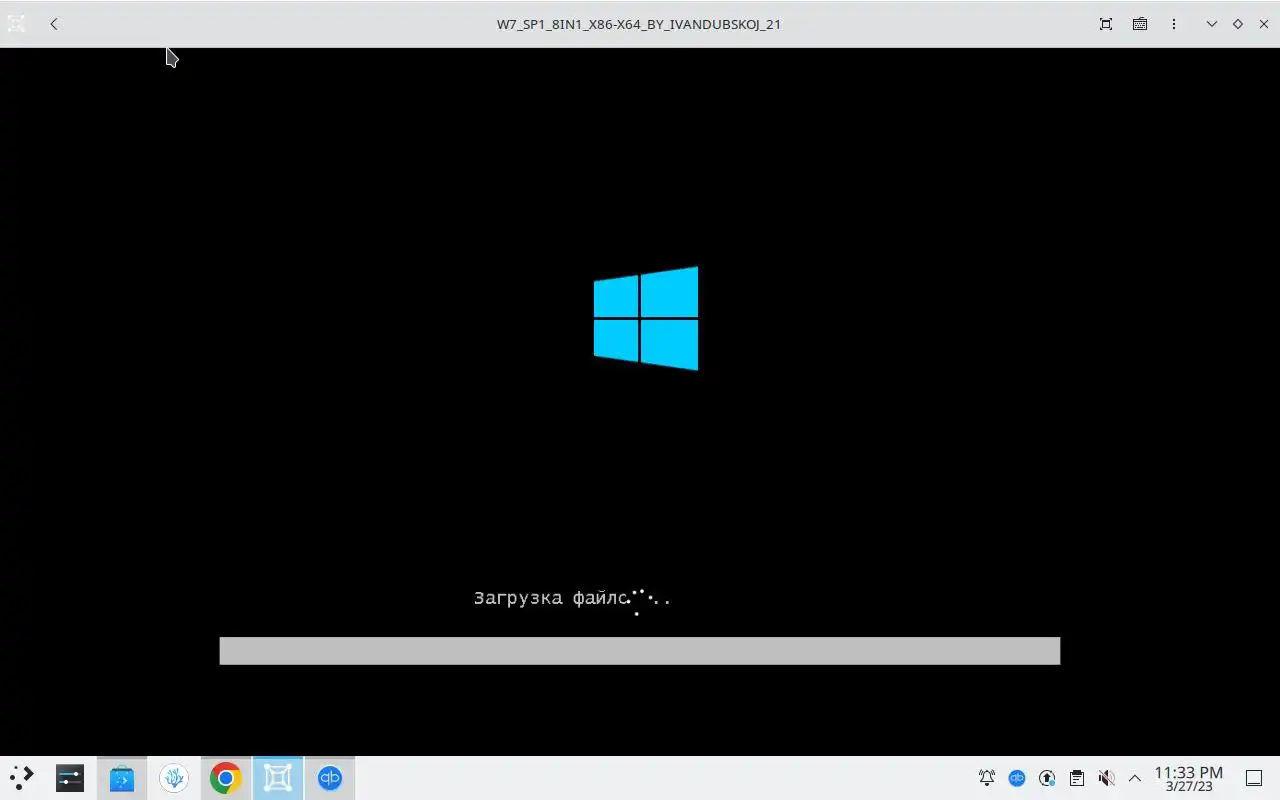Click the qBittorrent system tray icon

pyautogui.click(x=1017, y=778)
